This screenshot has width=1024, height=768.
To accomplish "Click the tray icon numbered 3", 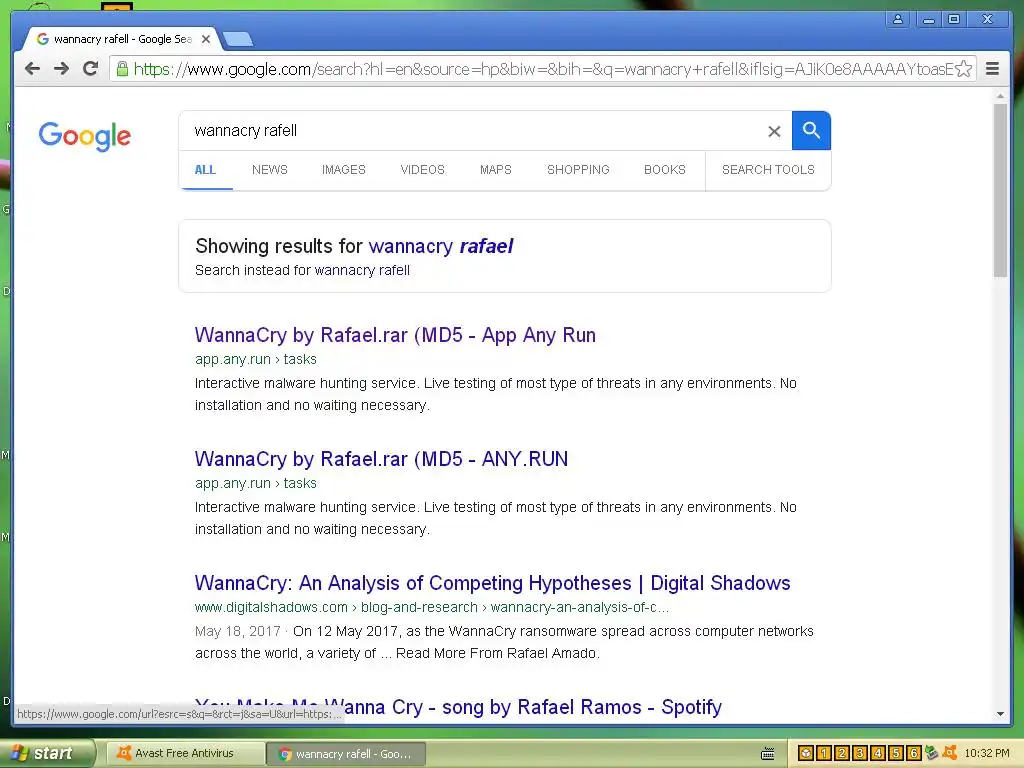I will tap(859, 753).
